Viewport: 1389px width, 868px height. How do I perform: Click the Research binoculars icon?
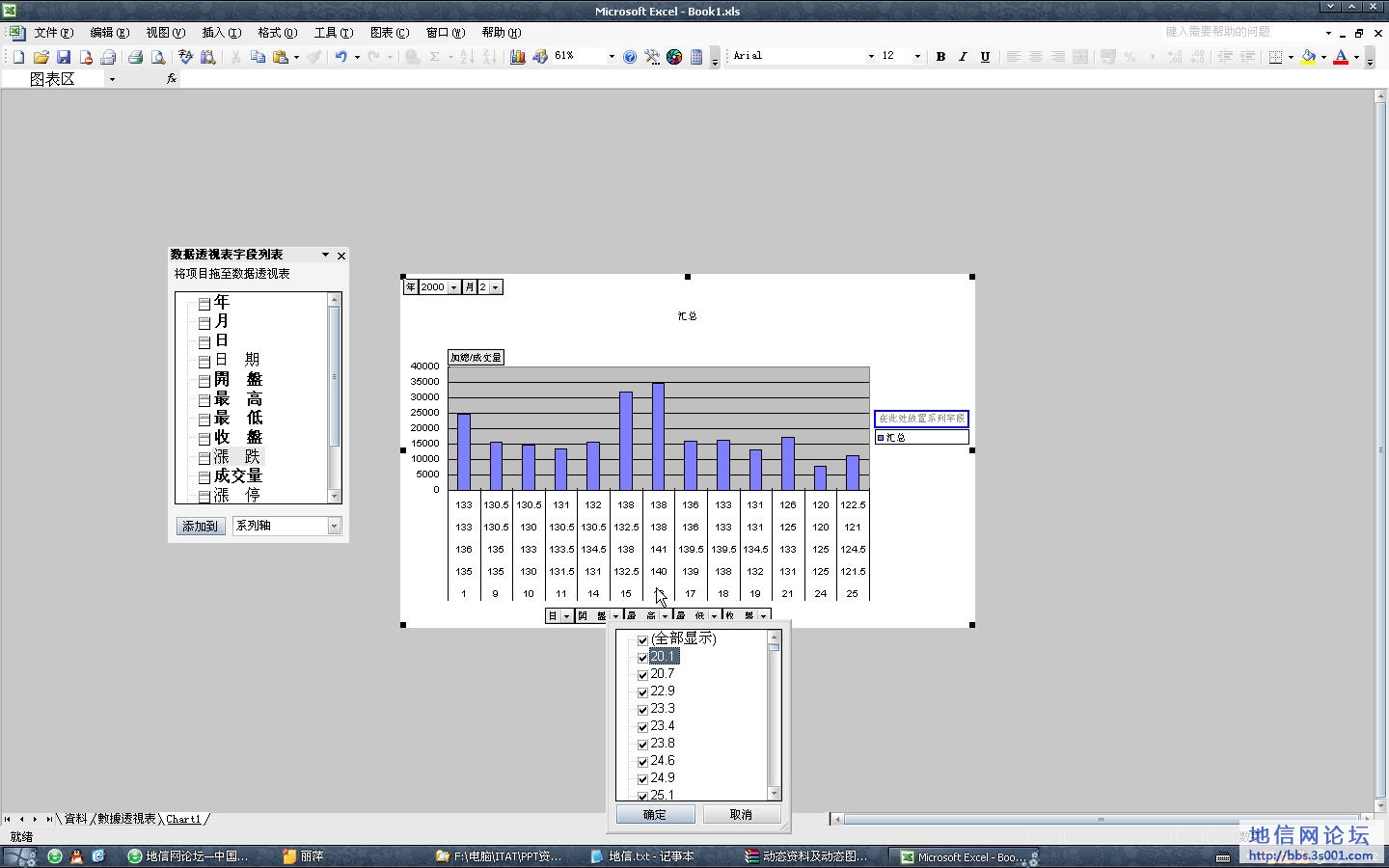207,57
